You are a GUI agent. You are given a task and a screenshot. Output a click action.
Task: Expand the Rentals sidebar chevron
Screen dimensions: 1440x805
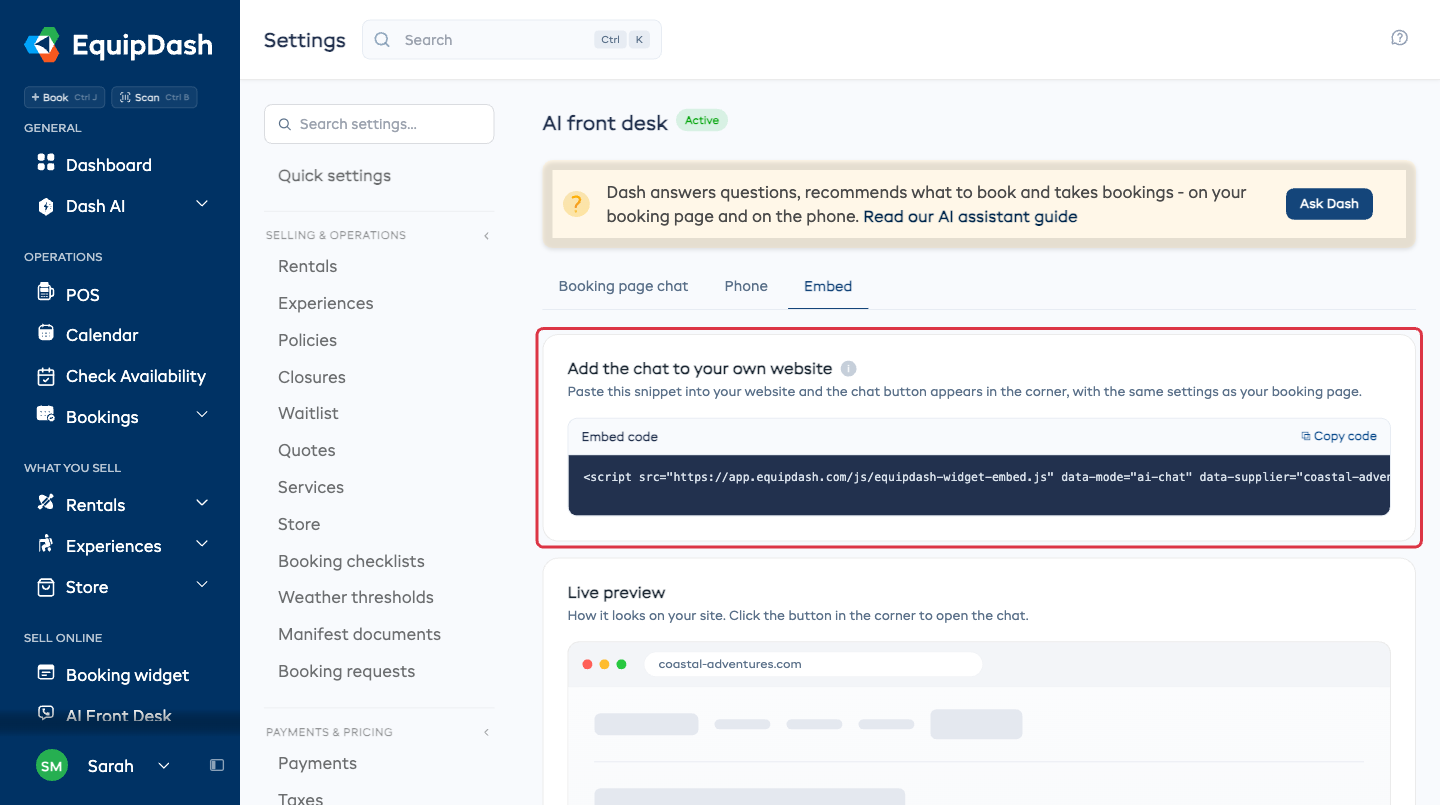pos(202,502)
